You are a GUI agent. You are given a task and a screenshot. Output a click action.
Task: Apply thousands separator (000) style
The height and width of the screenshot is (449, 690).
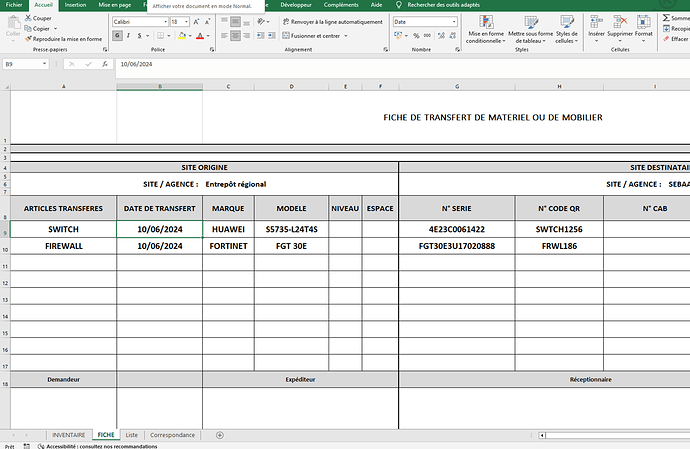[427, 36]
